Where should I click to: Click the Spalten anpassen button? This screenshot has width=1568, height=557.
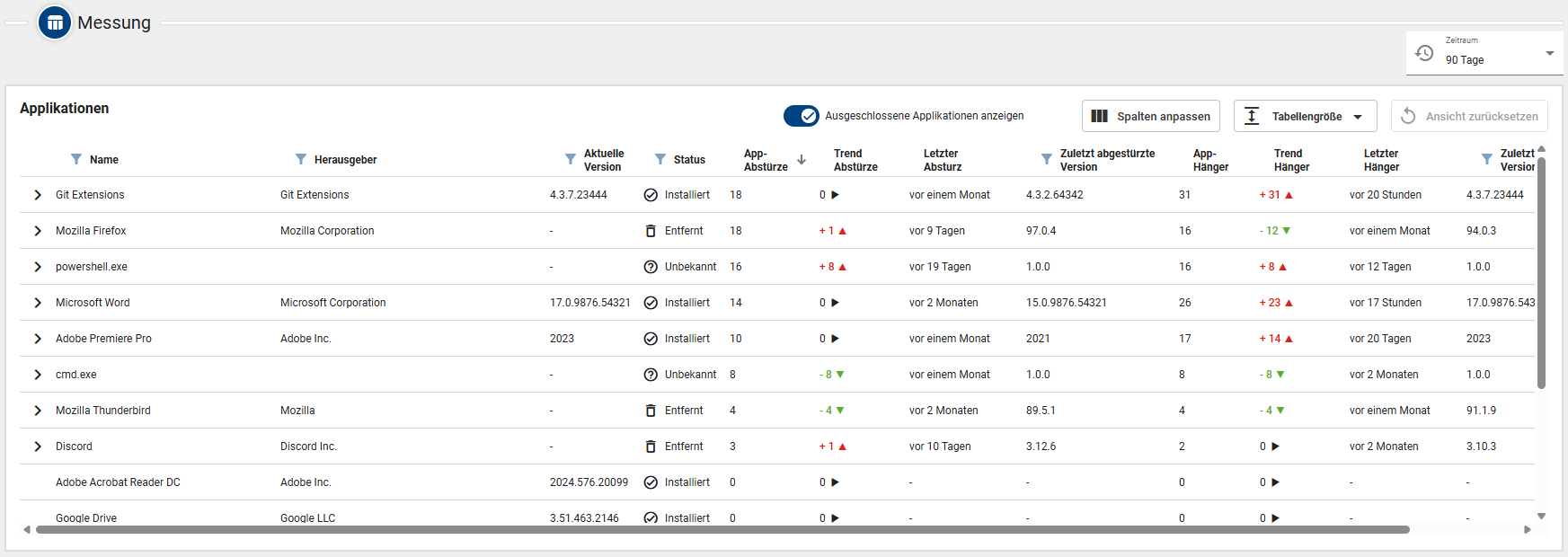[1150, 116]
